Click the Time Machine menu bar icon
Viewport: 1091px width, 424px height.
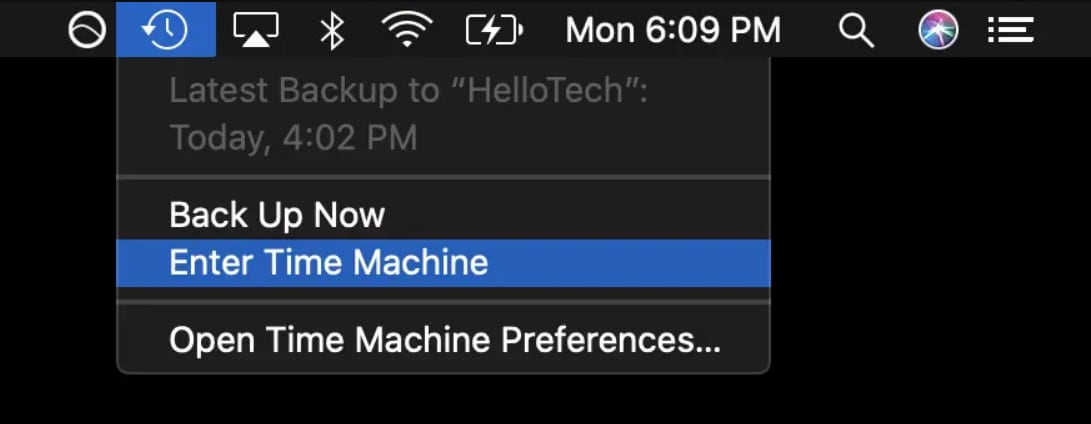tap(165, 30)
